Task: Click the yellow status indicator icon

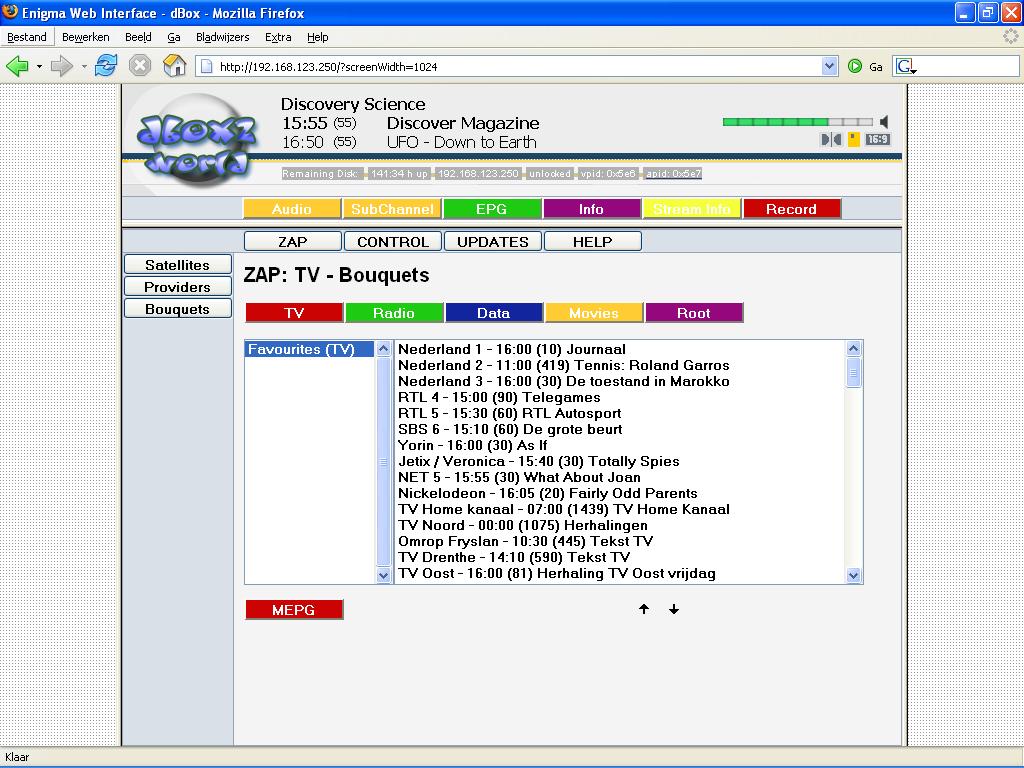Action: point(854,140)
